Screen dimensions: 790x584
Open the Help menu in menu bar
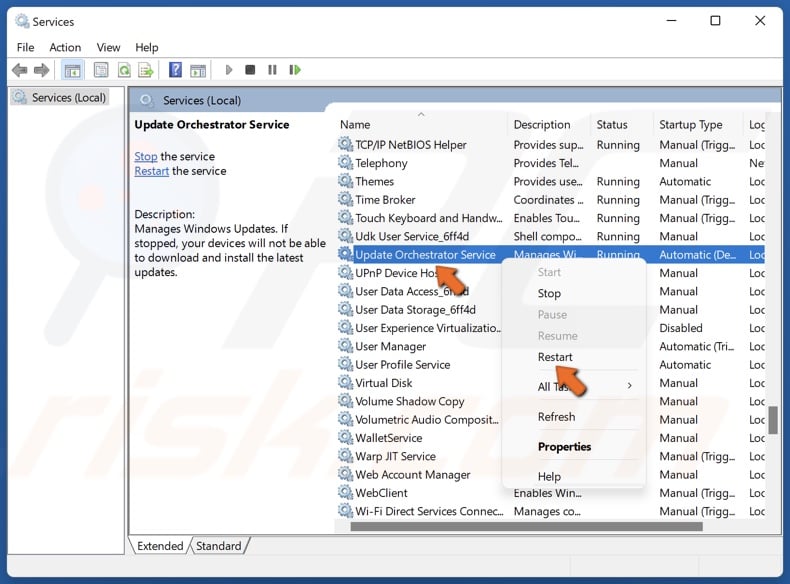pos(147,47)
